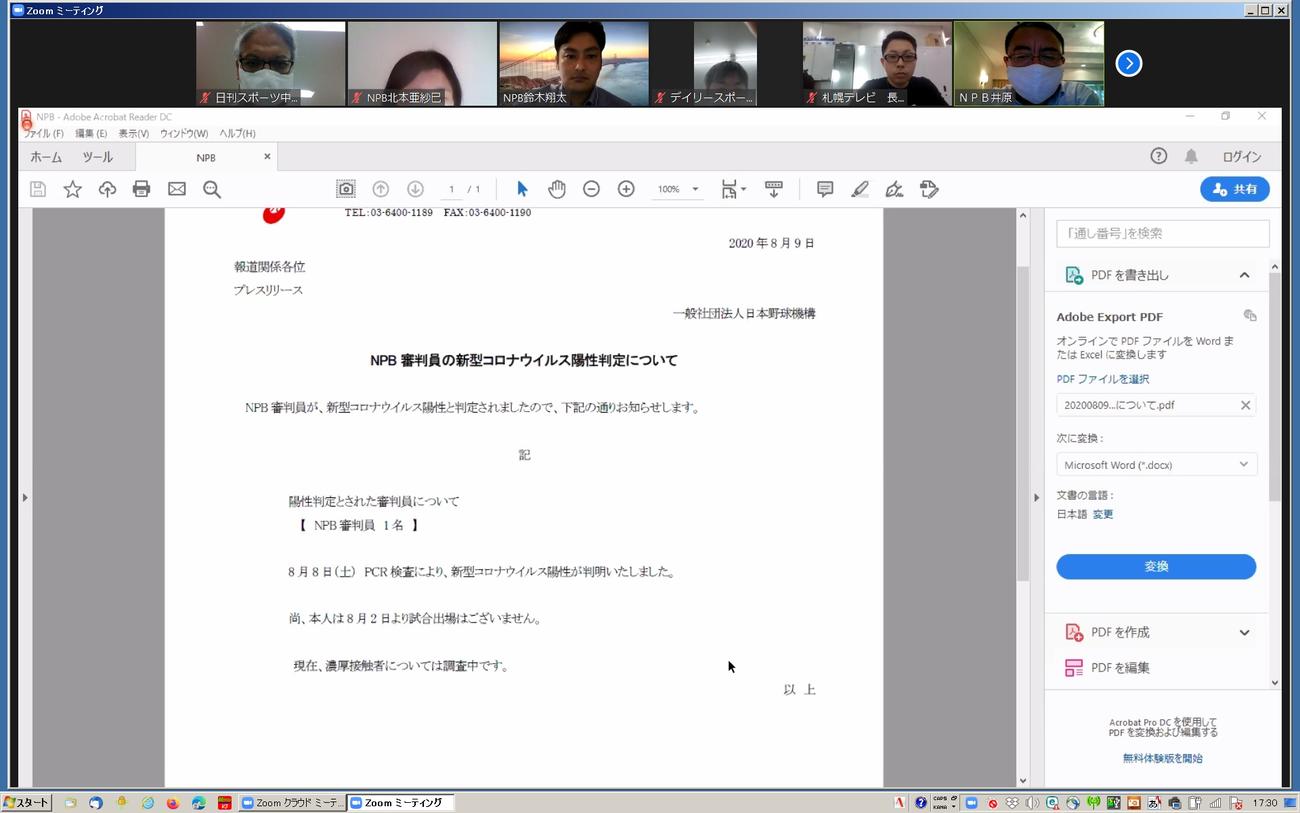Select the arrow selection tool
This screenshot has height=813, width=1300.
[x=521, y=189]
